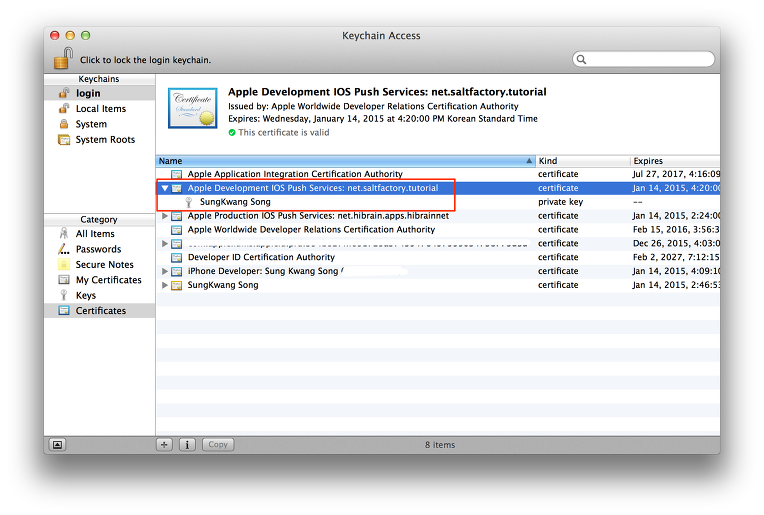Toggle the keychains pane button at bottom left
Image resolution: width=764 pixels, height=515 pixels.
[57, 444]
